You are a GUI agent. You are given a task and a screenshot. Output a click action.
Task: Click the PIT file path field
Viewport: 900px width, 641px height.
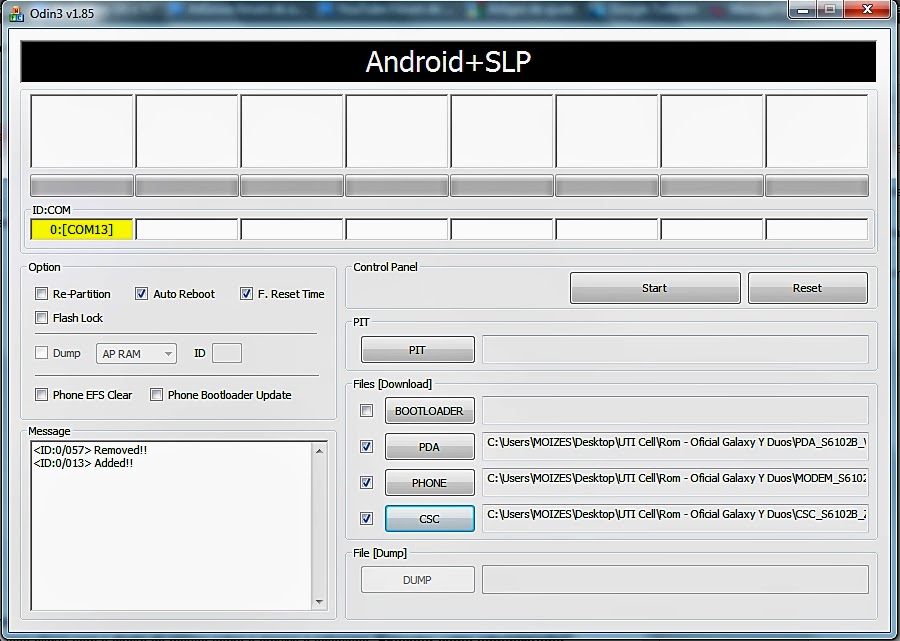click(676, 350)
